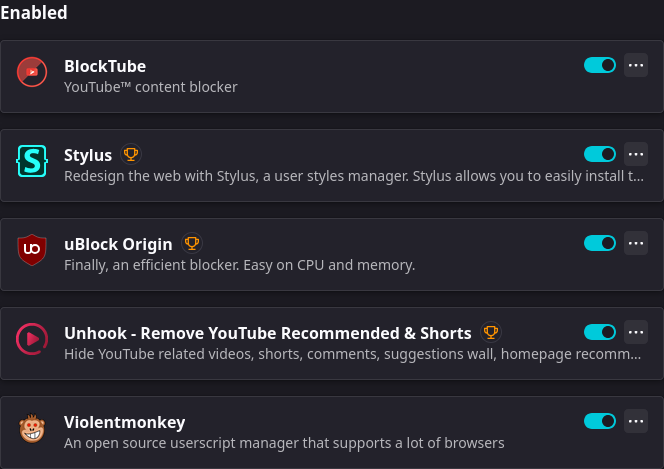Screen dimensions: 664x469
Task: Click the Unhook extension icon
Action: pyautogui.click(x=32, y=339)
